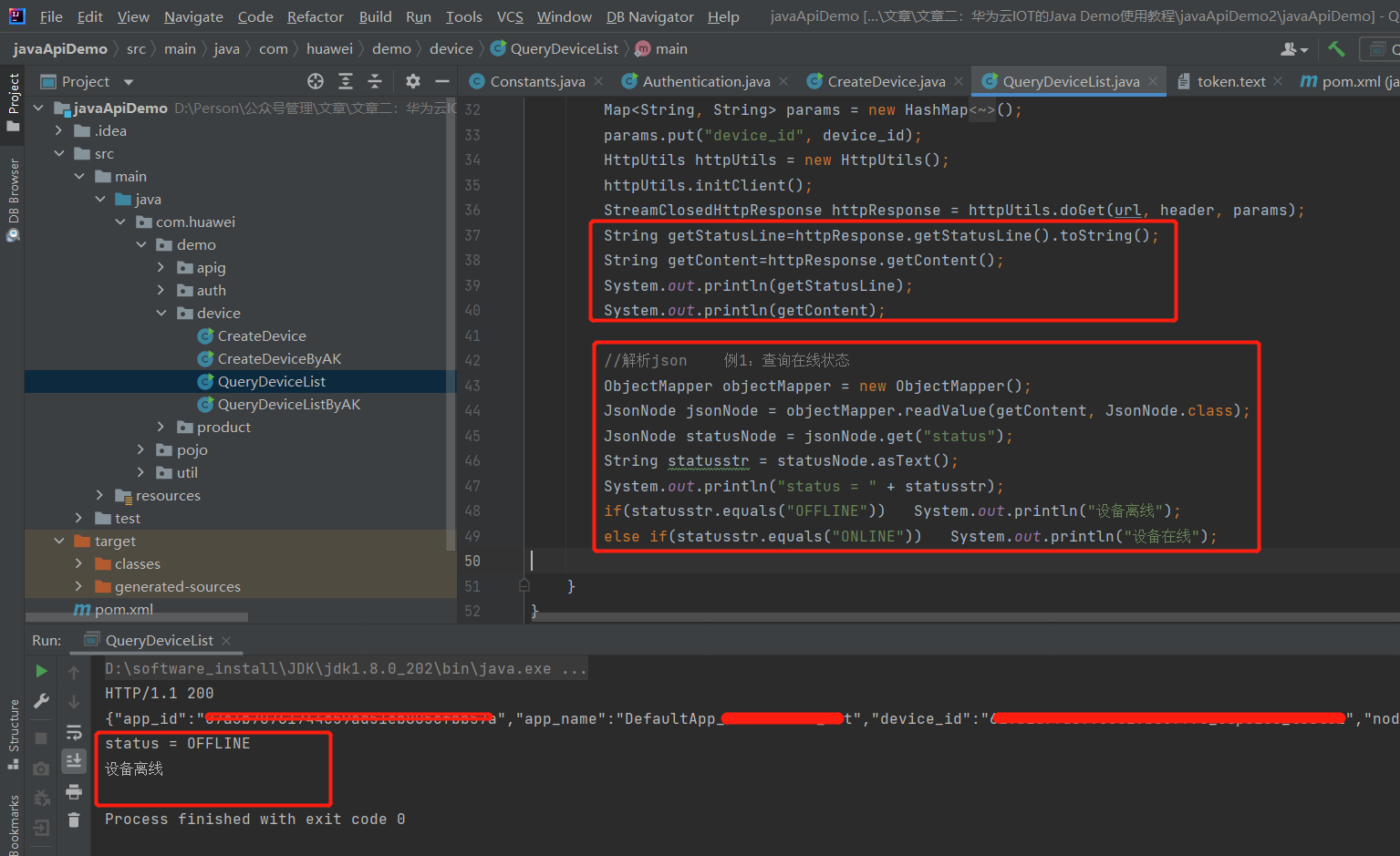This screenshot has width=1400, height=856.
Task: Switch to the Constants.java tab
Action: pyautogui.click(x=537, y=81)
